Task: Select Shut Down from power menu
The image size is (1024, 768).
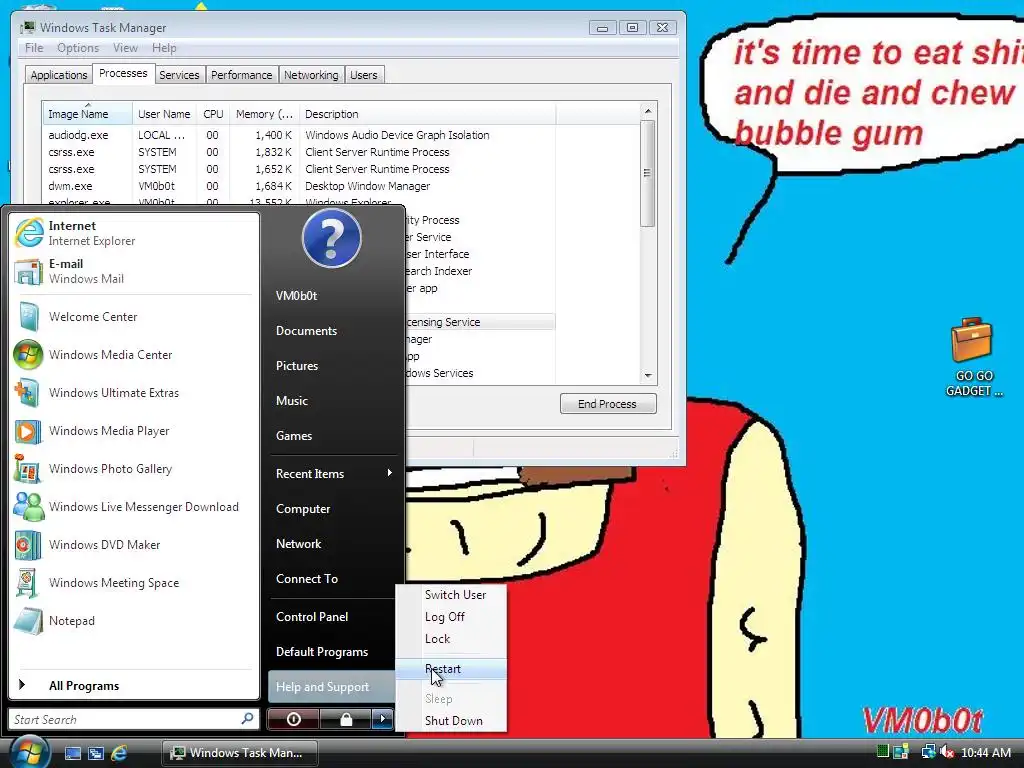Action: tap(453, 721)
